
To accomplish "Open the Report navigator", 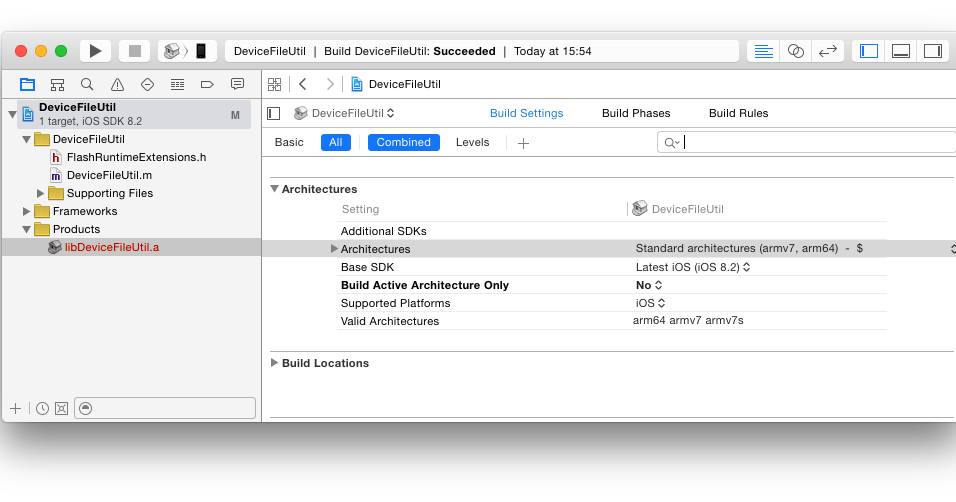I will [237, 84].
